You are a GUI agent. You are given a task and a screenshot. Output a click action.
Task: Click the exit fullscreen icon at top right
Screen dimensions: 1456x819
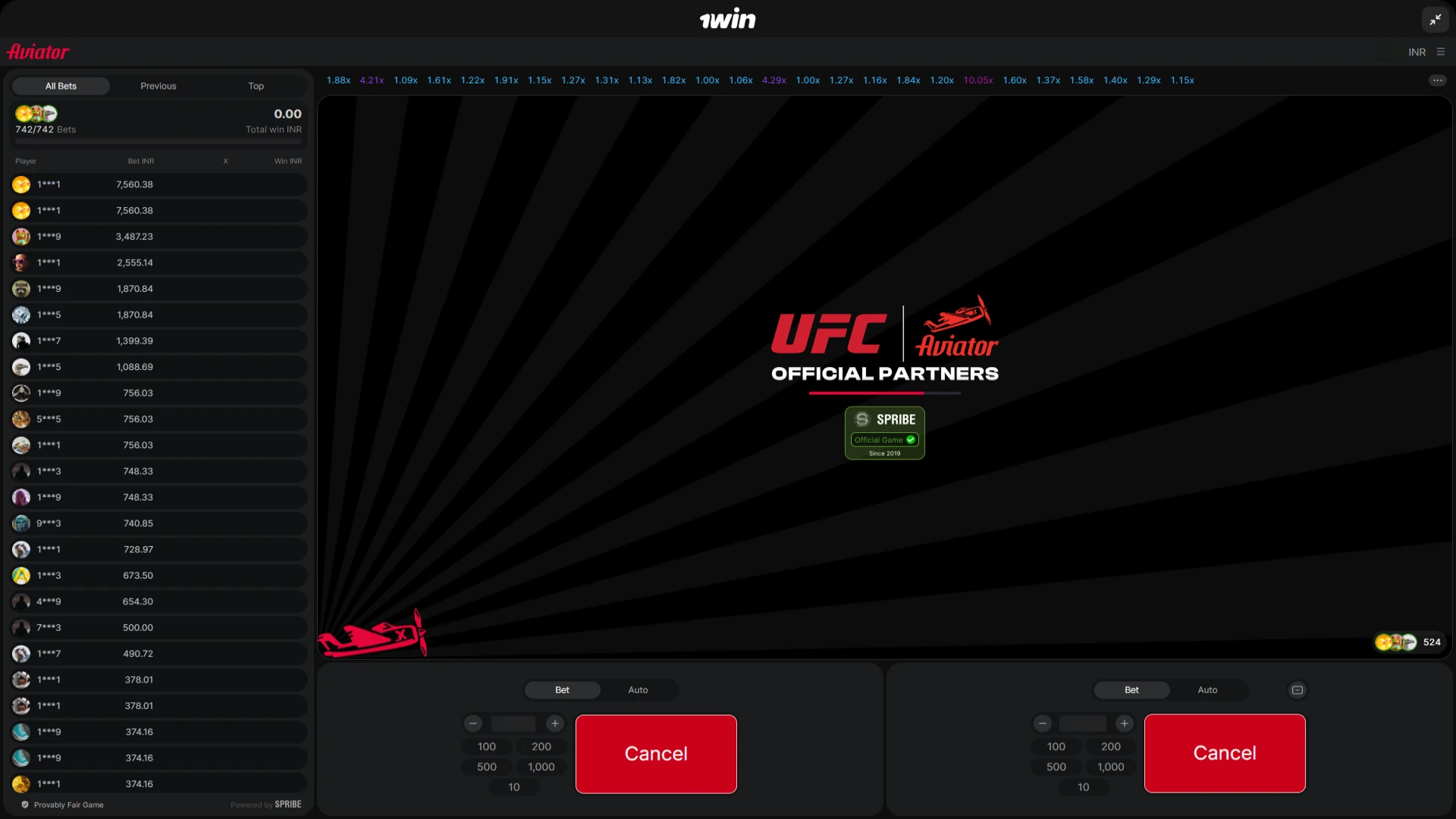[1435, 20]
